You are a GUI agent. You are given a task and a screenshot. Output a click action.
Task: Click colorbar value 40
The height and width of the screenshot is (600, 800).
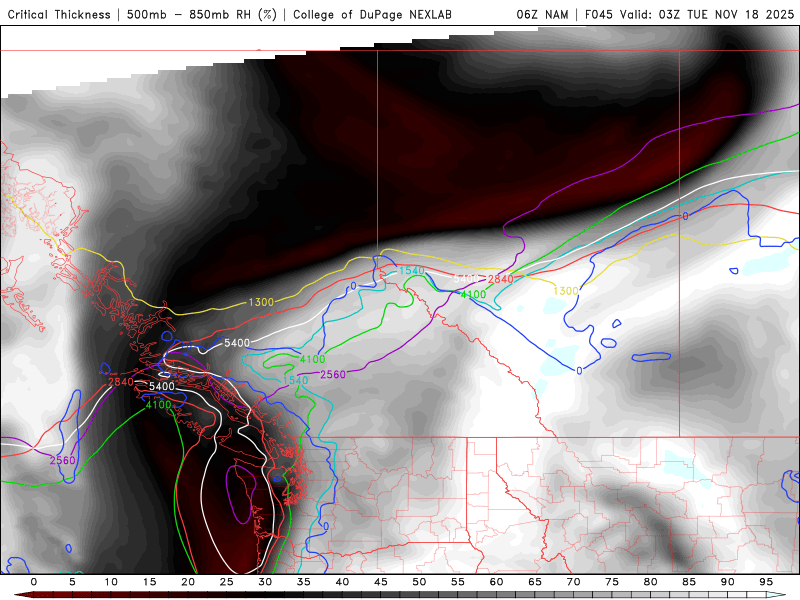(342, 582)
